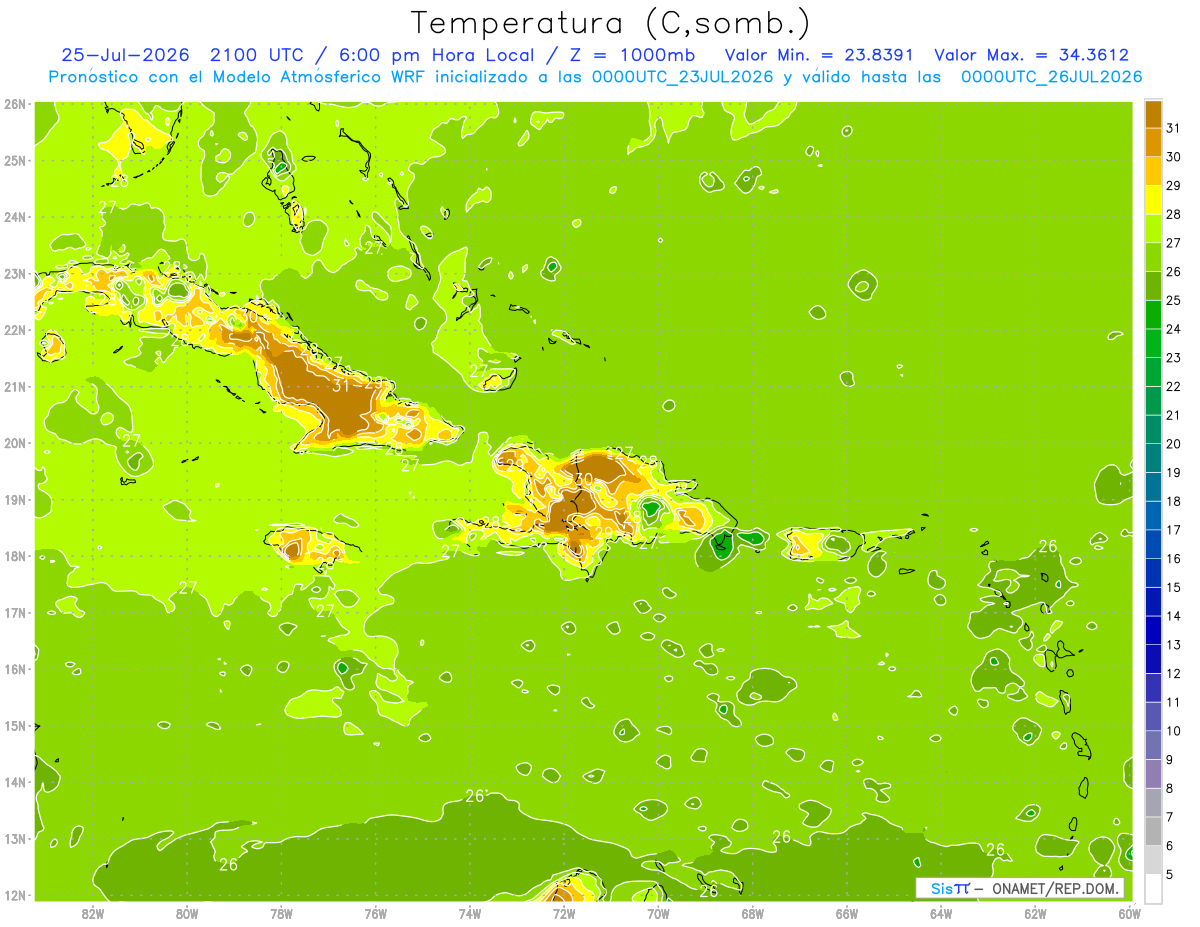This screenshot has width=1200, height=927.
Task: Click legend label '10' on the color bar
Action: tap(1174, 731)
